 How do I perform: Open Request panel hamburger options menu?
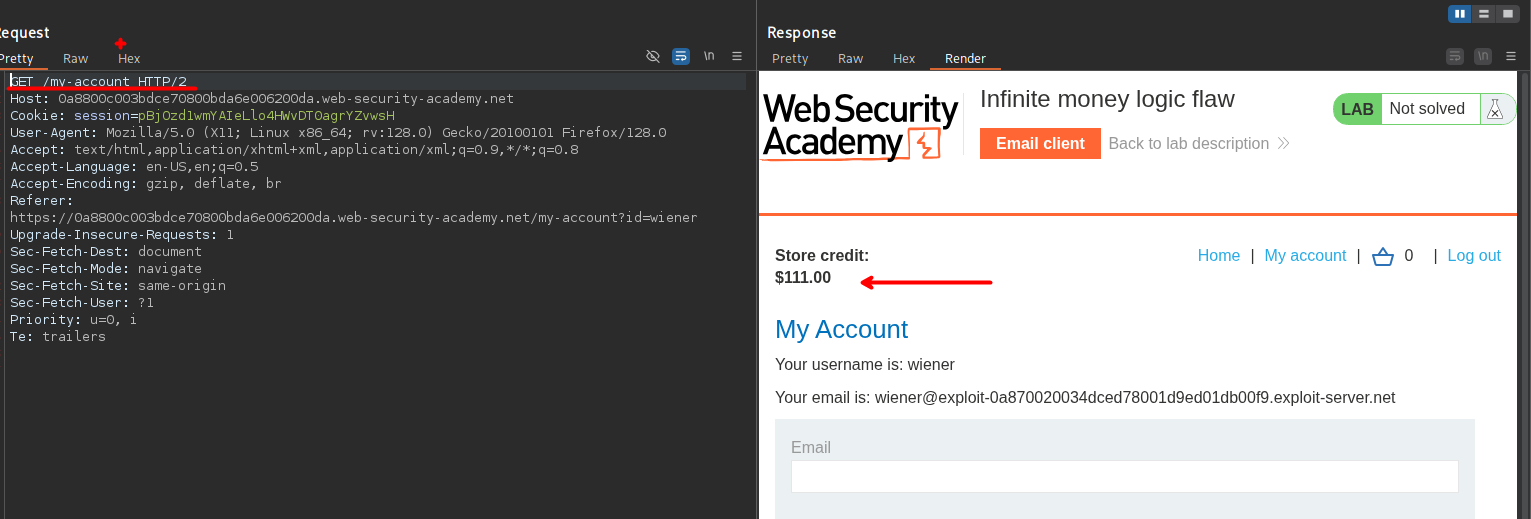click(737, 57)
